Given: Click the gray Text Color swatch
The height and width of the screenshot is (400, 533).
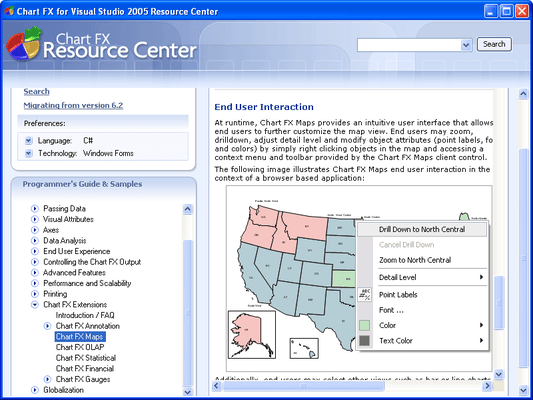Looking at the screenshot, I should pyautogui.click(x=364, y=341).
